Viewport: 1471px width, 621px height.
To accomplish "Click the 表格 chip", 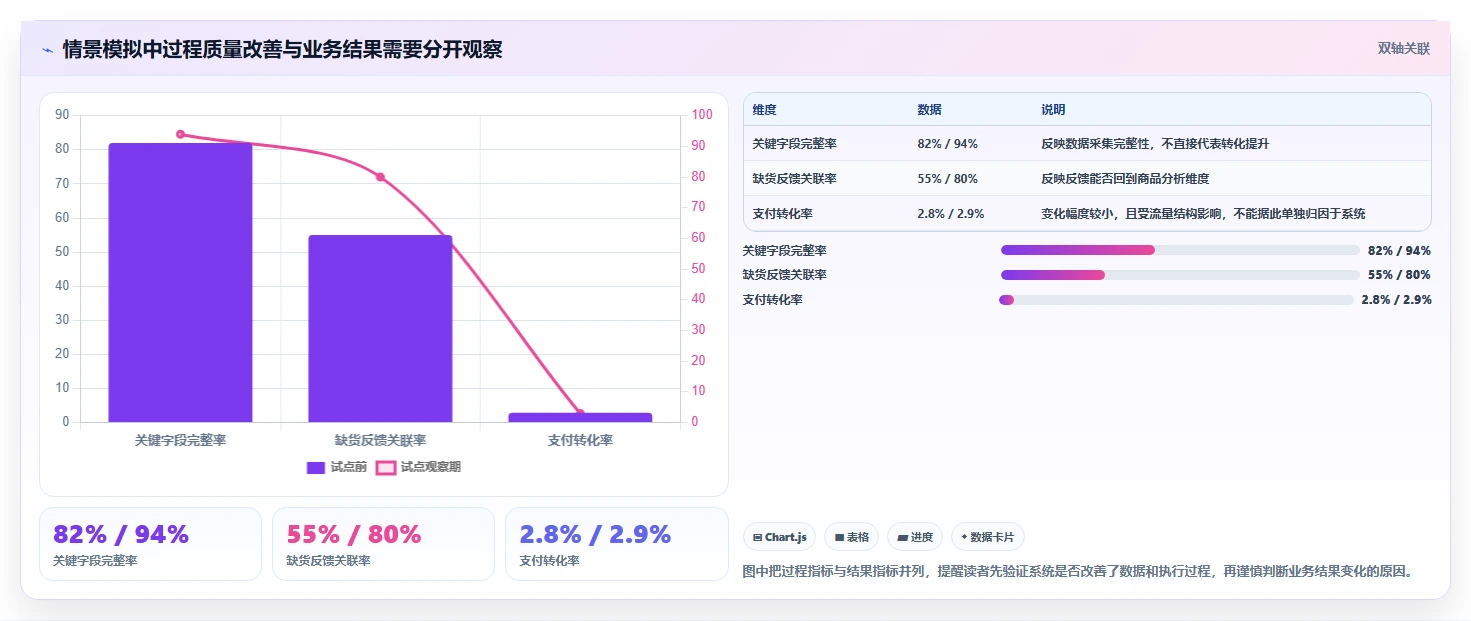I will click(852, 537).
